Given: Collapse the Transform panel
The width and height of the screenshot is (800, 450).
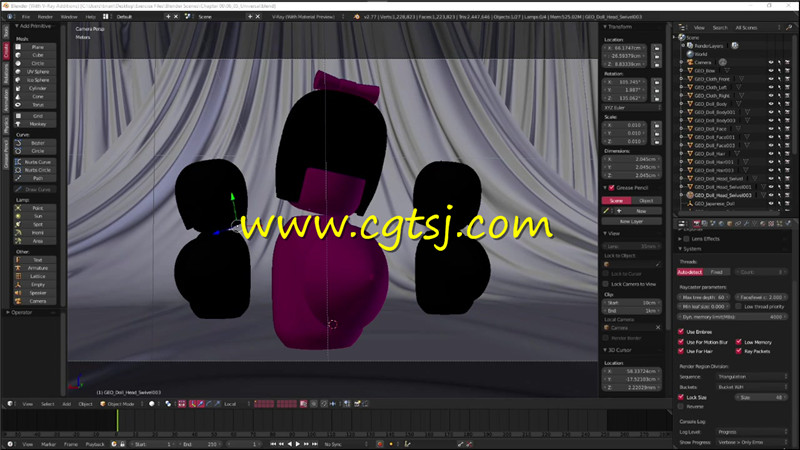Looking at the screenshot, I should click(x=606, y=27).
